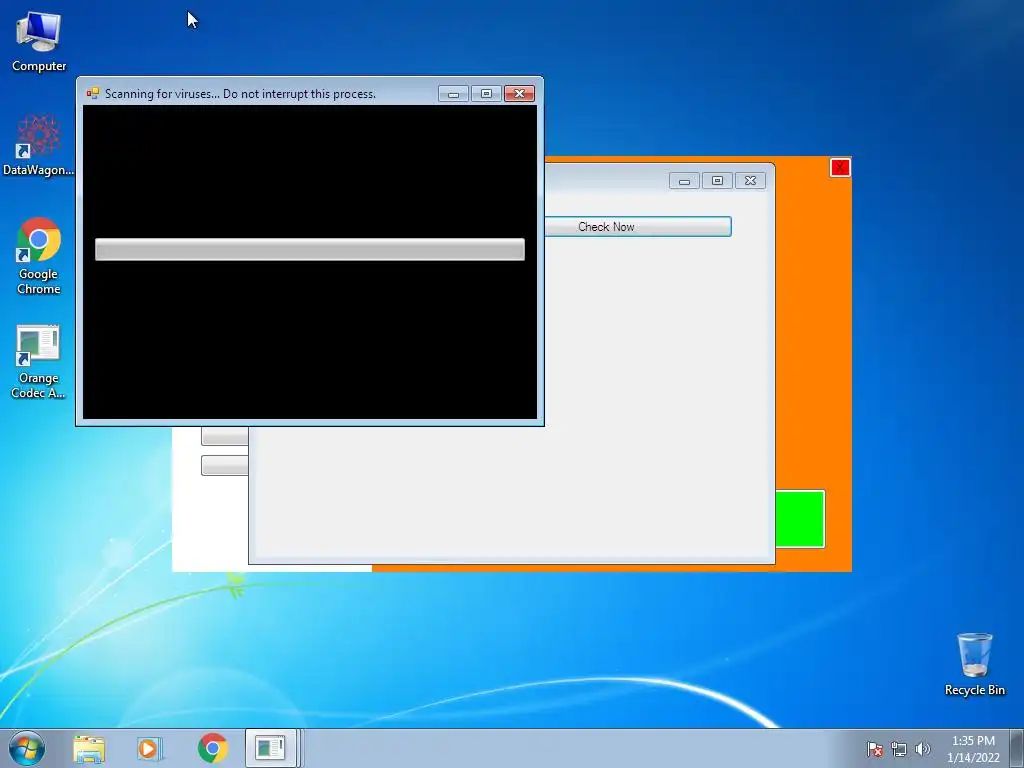Open File Explorer from the taskbar
Viewport: 1024px width, 768px height.
[89, 748]
